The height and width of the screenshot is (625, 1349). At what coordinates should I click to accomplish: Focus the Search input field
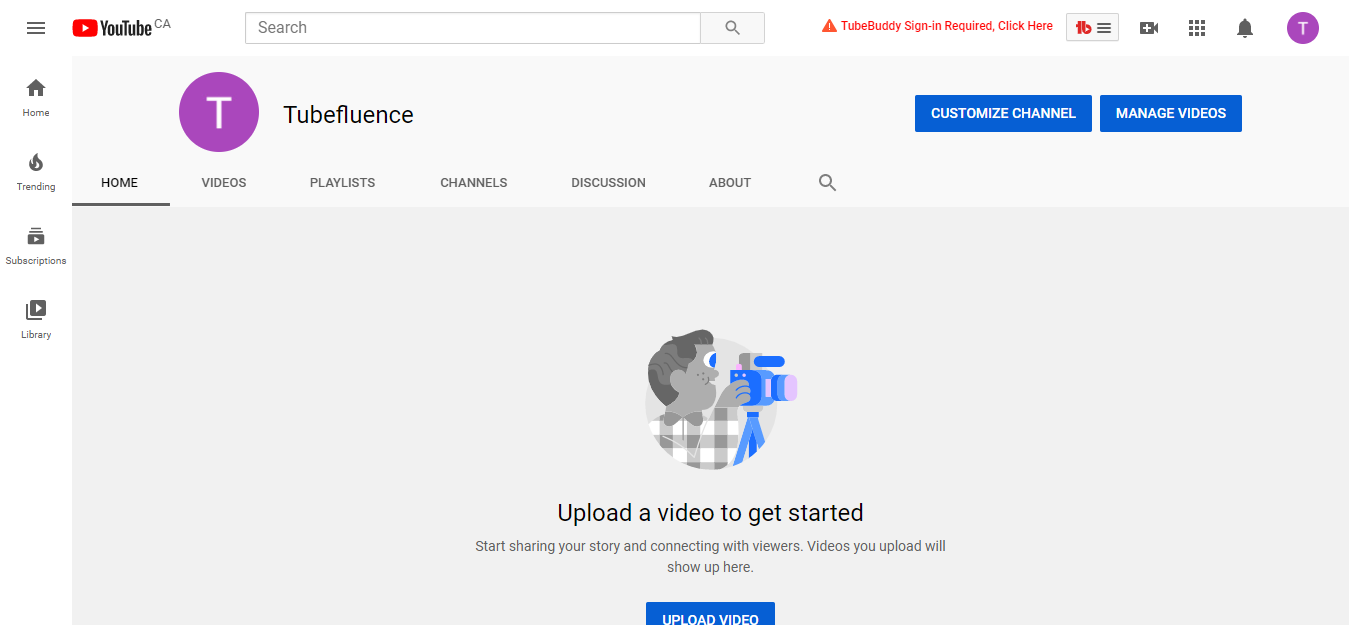coord(473,28)
